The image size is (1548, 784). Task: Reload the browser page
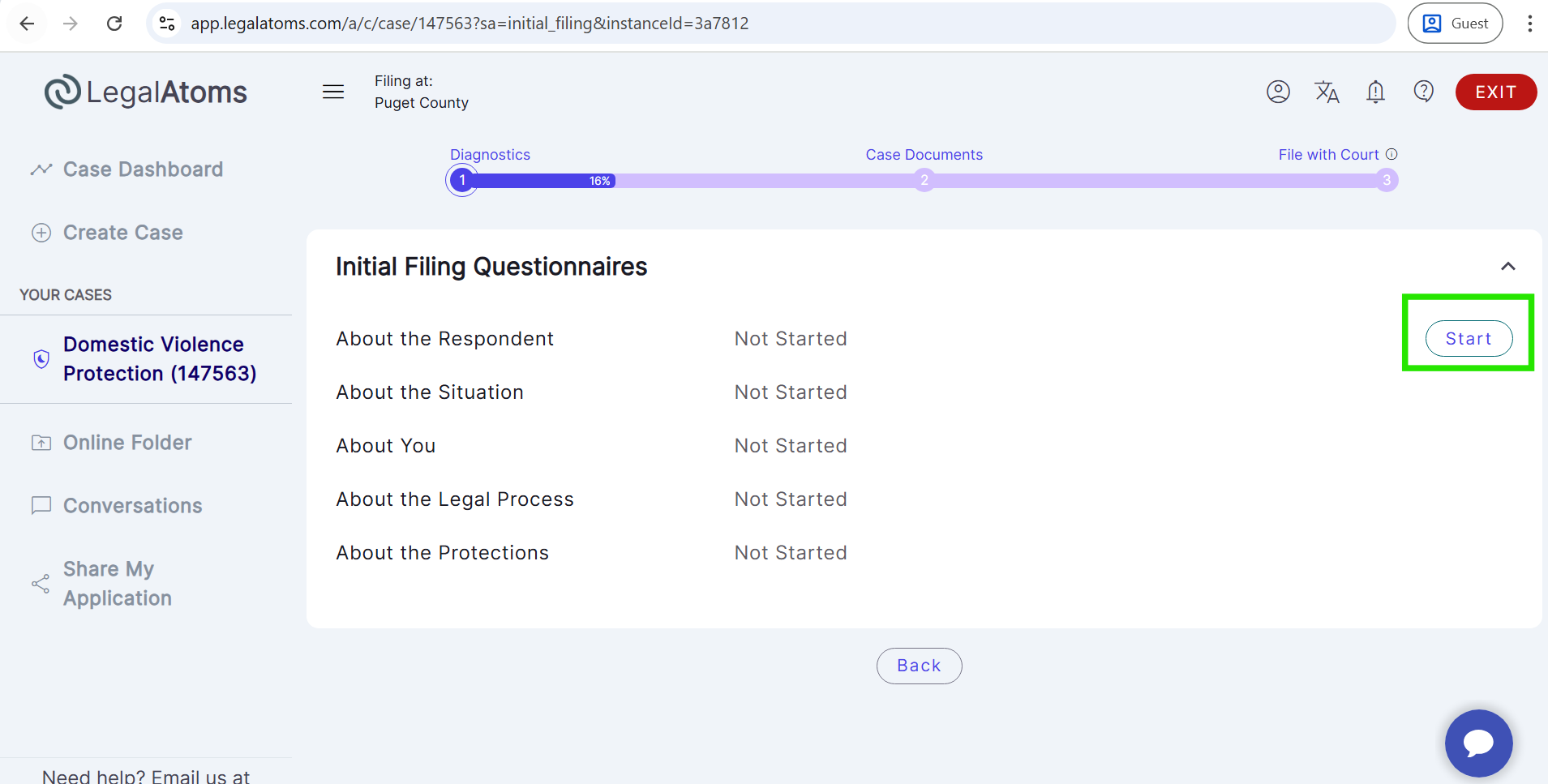pos(114,24)
